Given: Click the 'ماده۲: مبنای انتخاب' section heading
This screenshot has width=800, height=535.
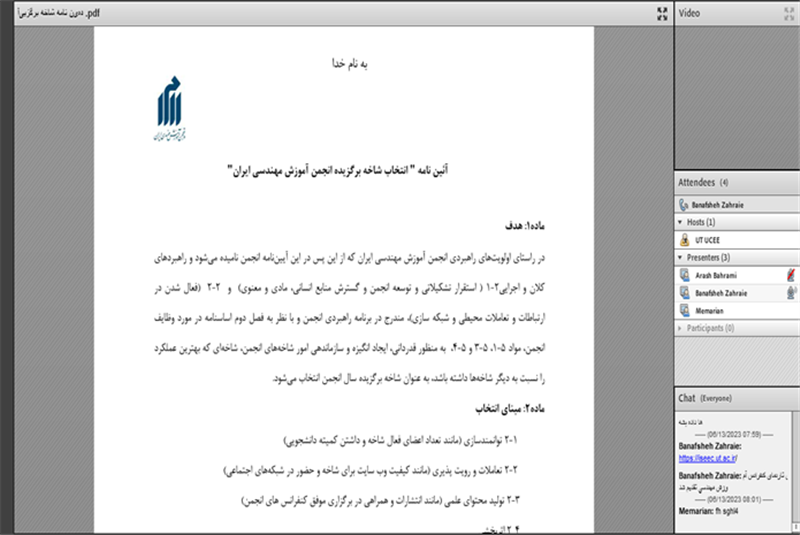Looking at the screenshot, I should (510, 409).
